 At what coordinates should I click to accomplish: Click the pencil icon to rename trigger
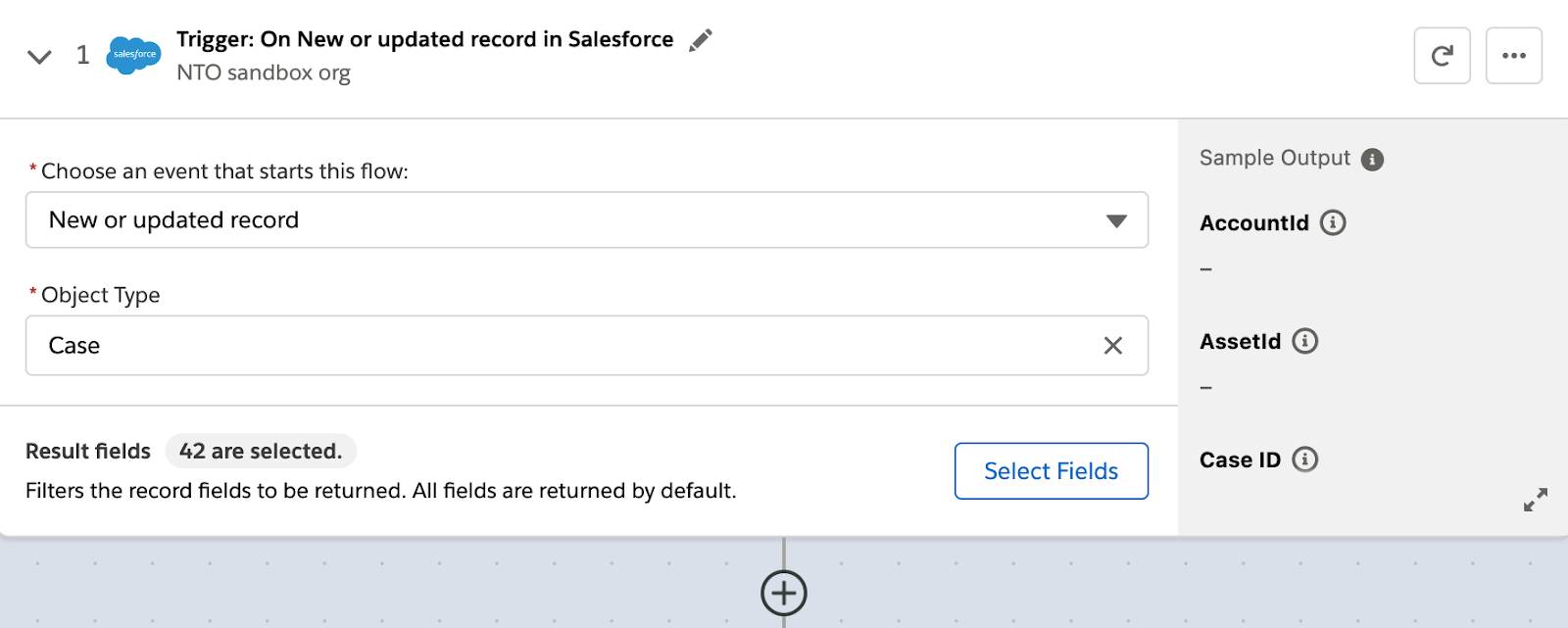click(x=700, y=40)
